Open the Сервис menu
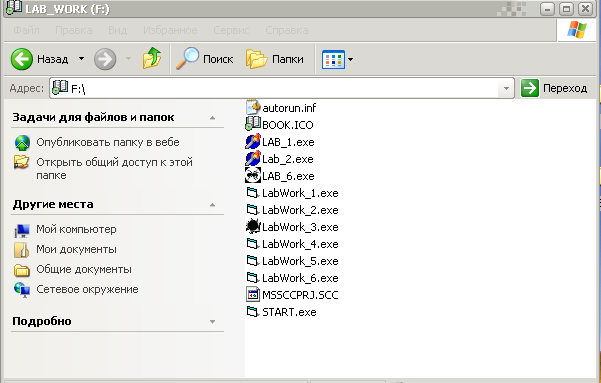Screen dimensions: 601x383 pyautogui.click(x=232, y=30)
